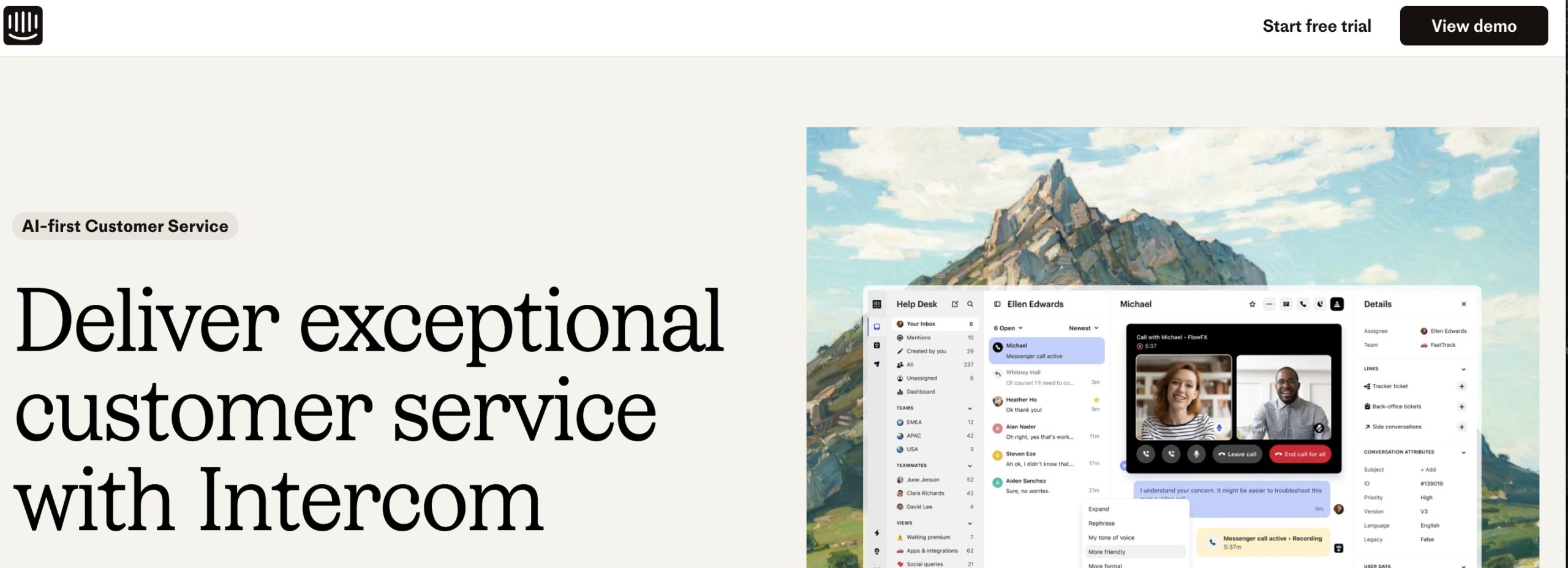Click the black close-conversation icon in the Michael header
Image resolution: width=1568 pixels, height=568 pixels.
click(x=1337, y=304)
